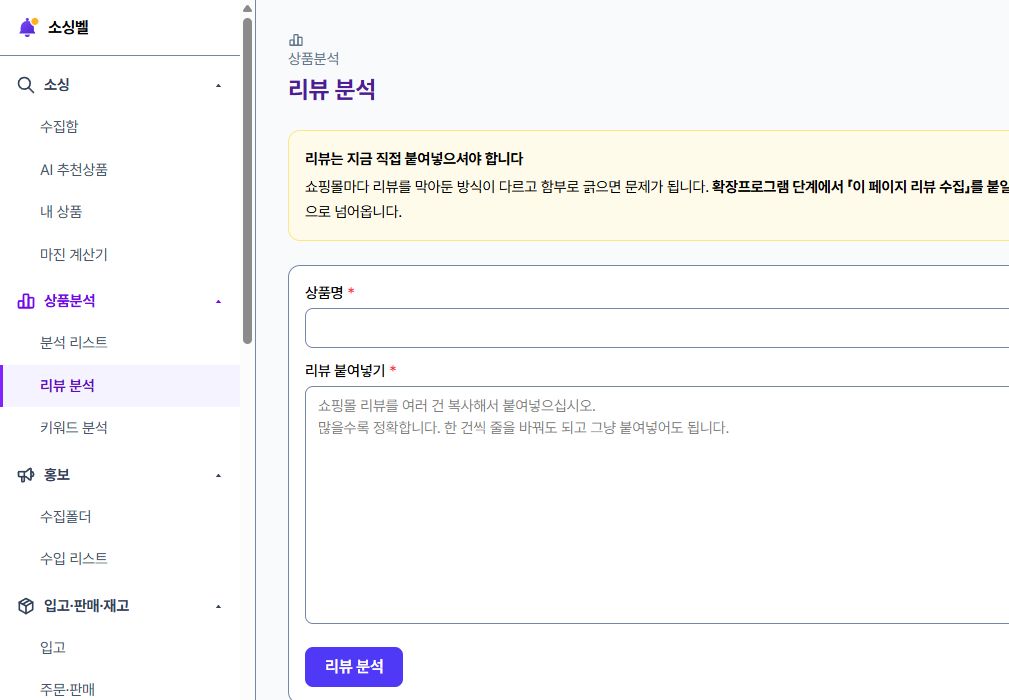Click the 입고·판매·재고 box icon
This screenshot has width=1009, height=700.
pos(26,605)
